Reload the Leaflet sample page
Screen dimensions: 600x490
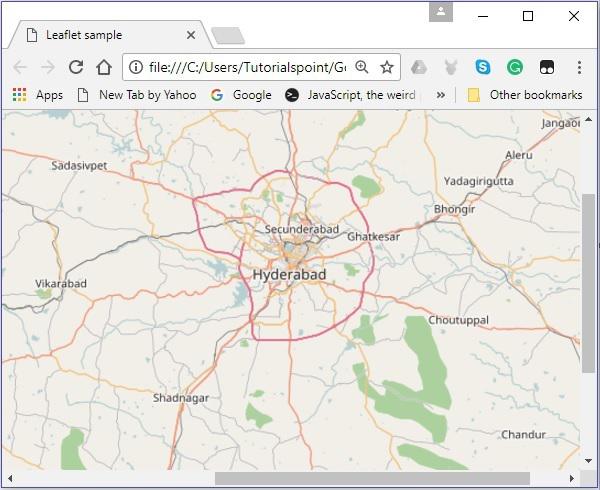coord(76,67)
